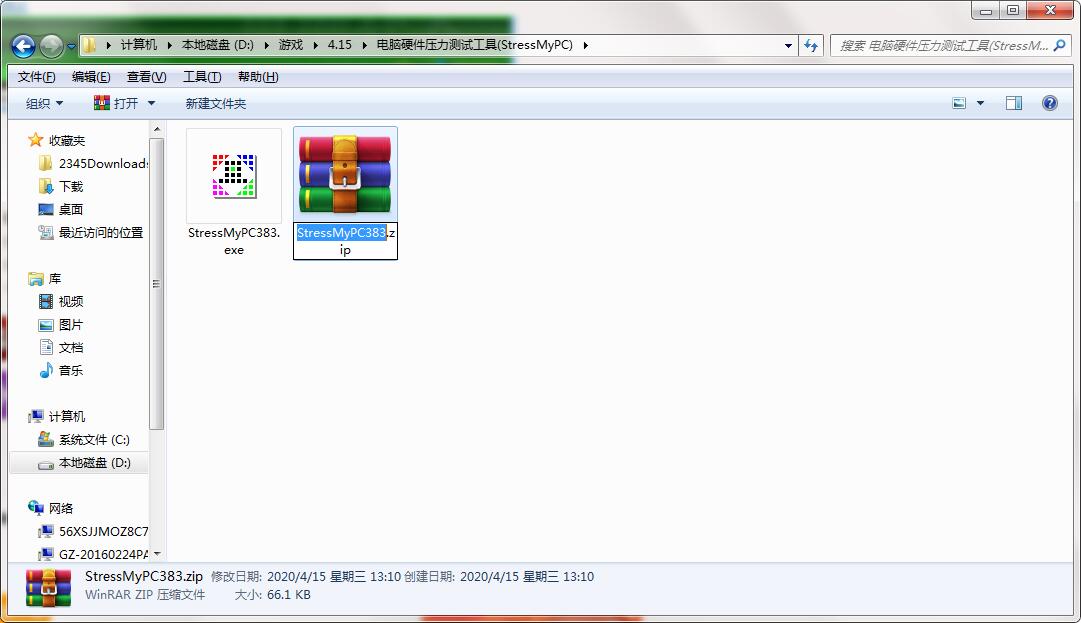Click the 打开 button with WinRAR icon
1081x623 pixels.
pyautogui.click(x=116, y=103)
